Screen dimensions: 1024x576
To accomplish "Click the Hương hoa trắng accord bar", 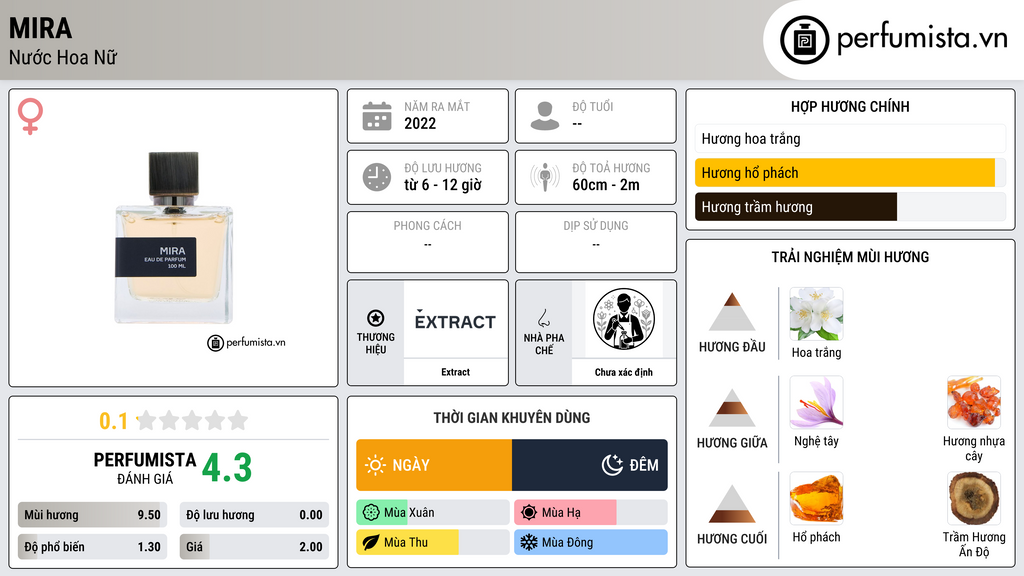I will (x=850, y=138).
